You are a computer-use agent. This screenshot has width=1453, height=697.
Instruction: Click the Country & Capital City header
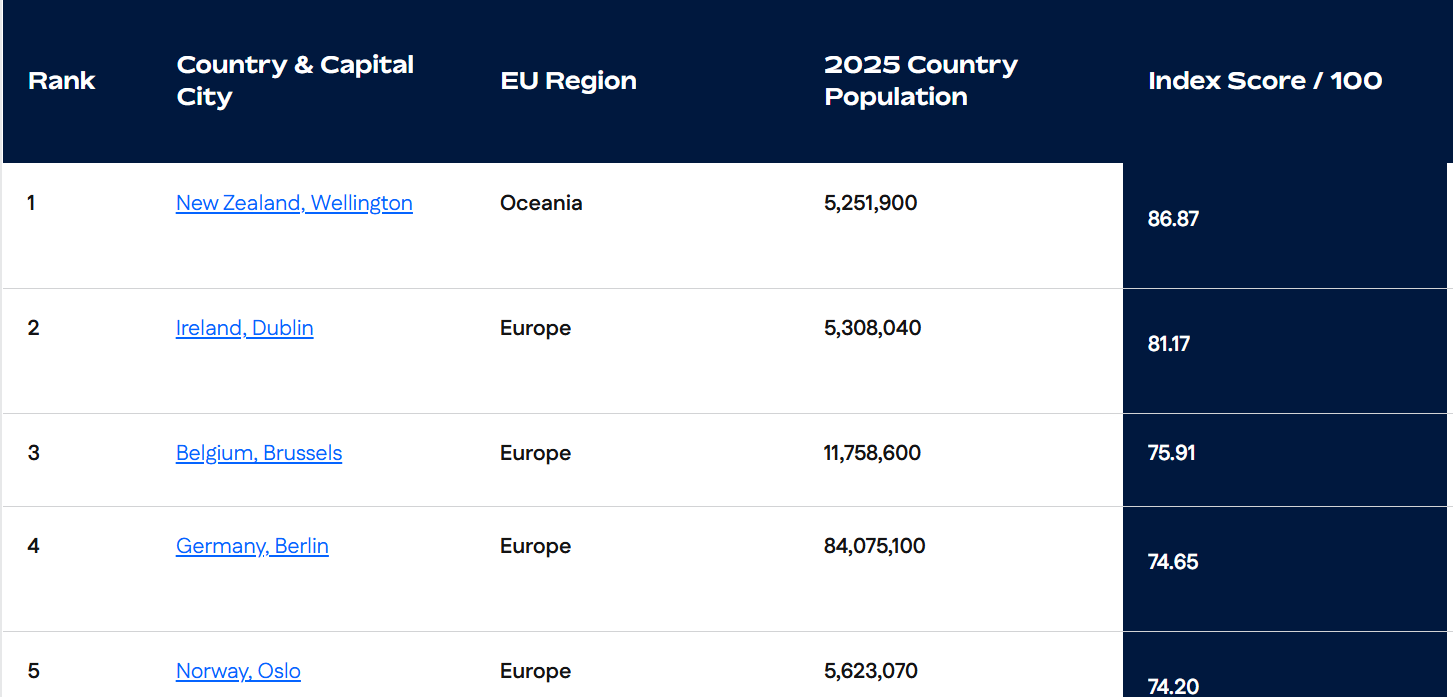coord(295,81)
